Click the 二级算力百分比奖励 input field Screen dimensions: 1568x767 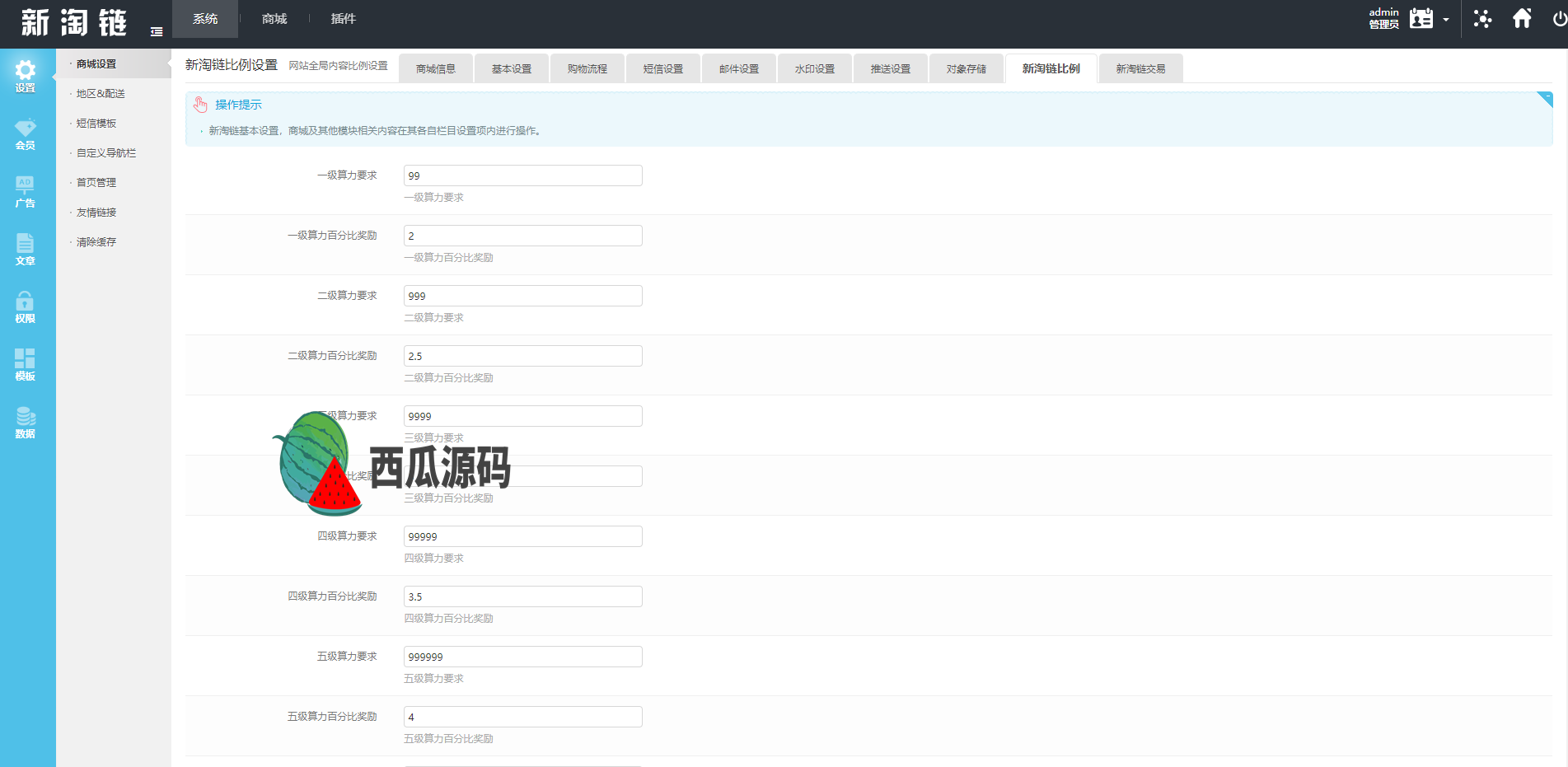[523, 356]
